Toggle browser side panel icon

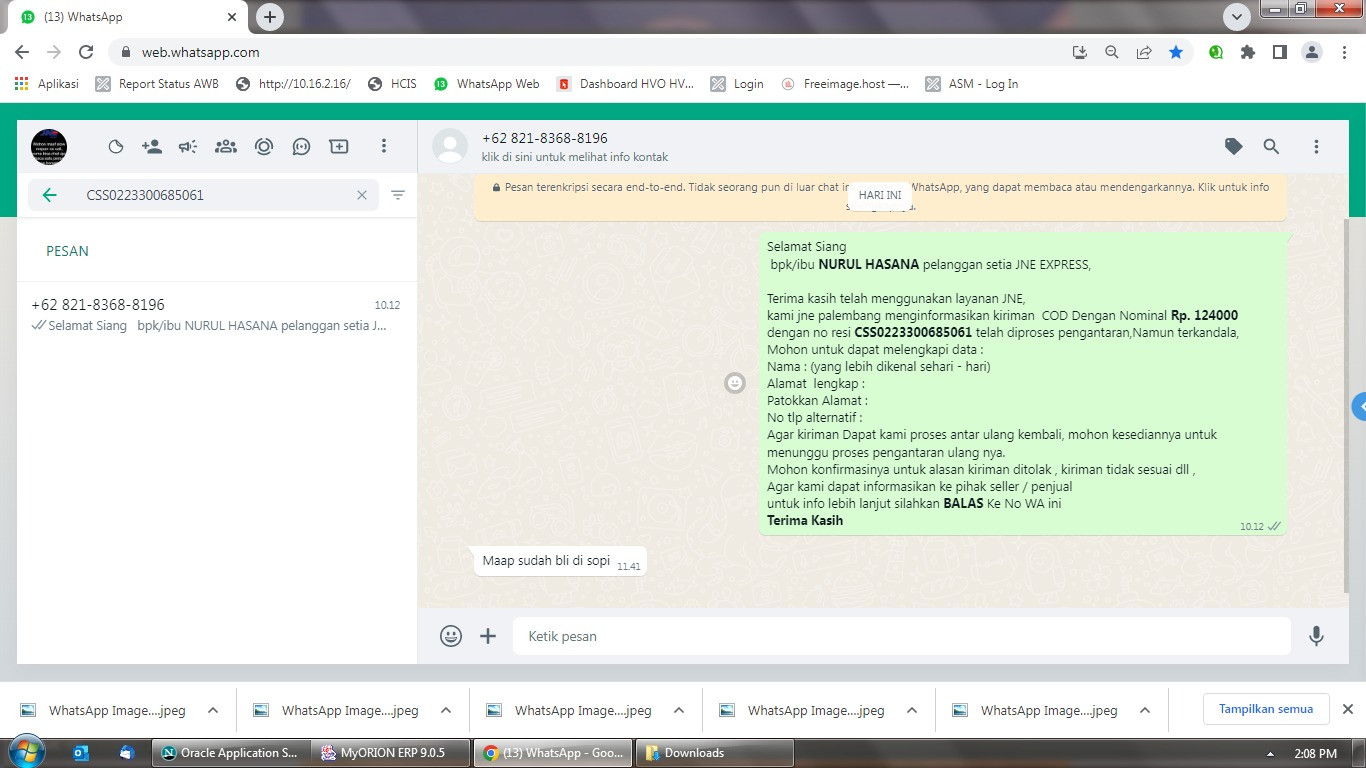click(x=1279, y=52)
